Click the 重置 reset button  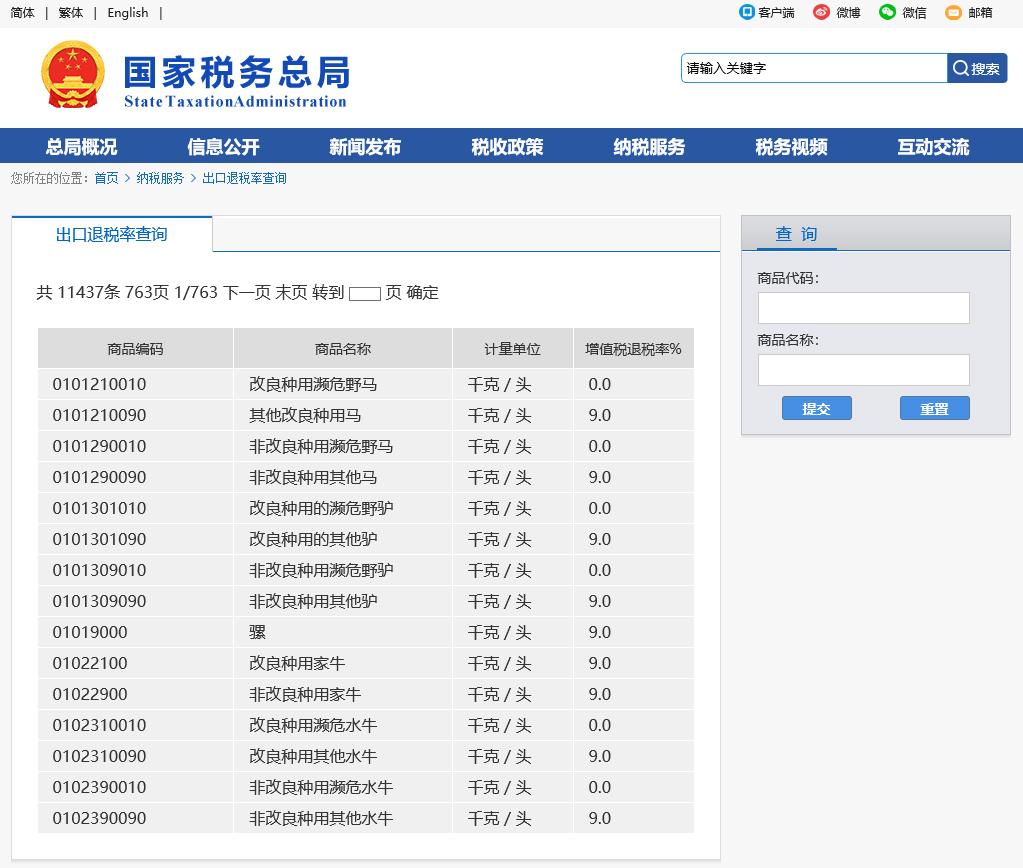click(x=934, y=407)
